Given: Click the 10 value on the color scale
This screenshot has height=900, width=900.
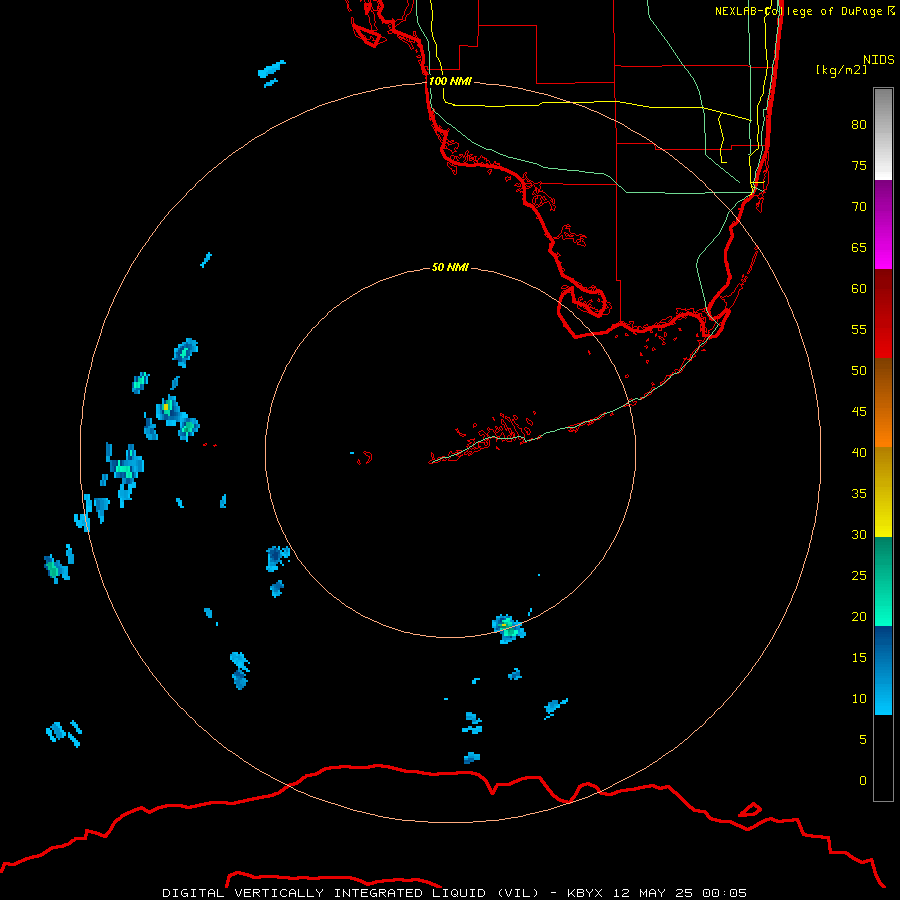Looking at the screenshot, I should (859, 699).
